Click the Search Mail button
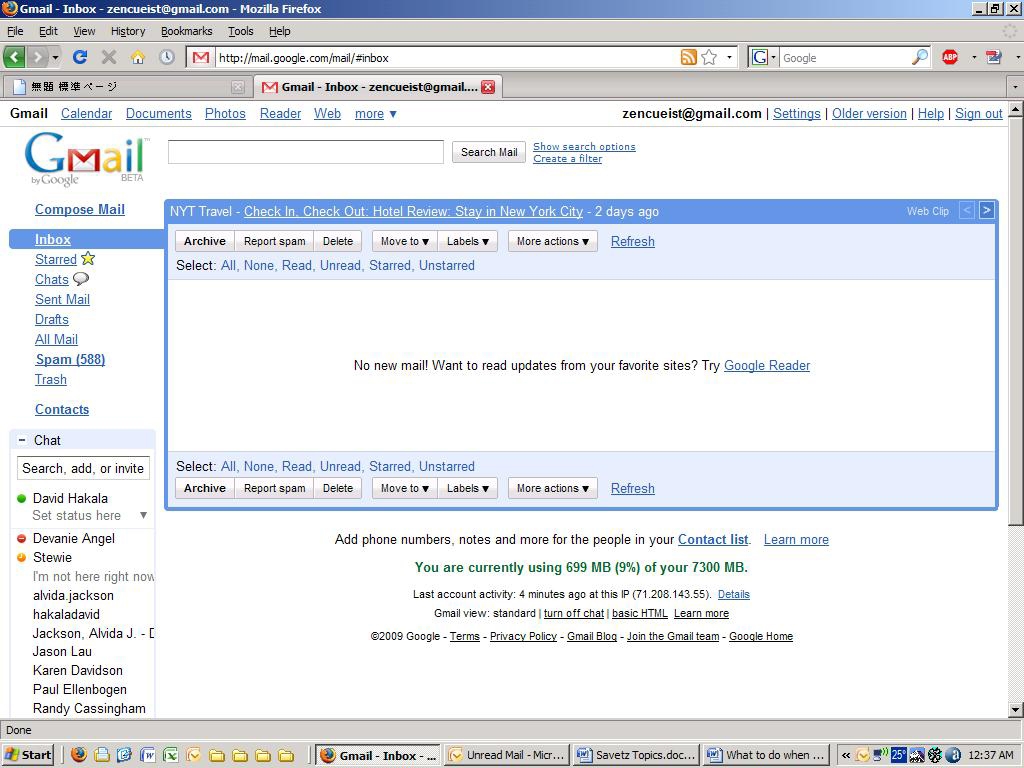 (x=488, y=152)
